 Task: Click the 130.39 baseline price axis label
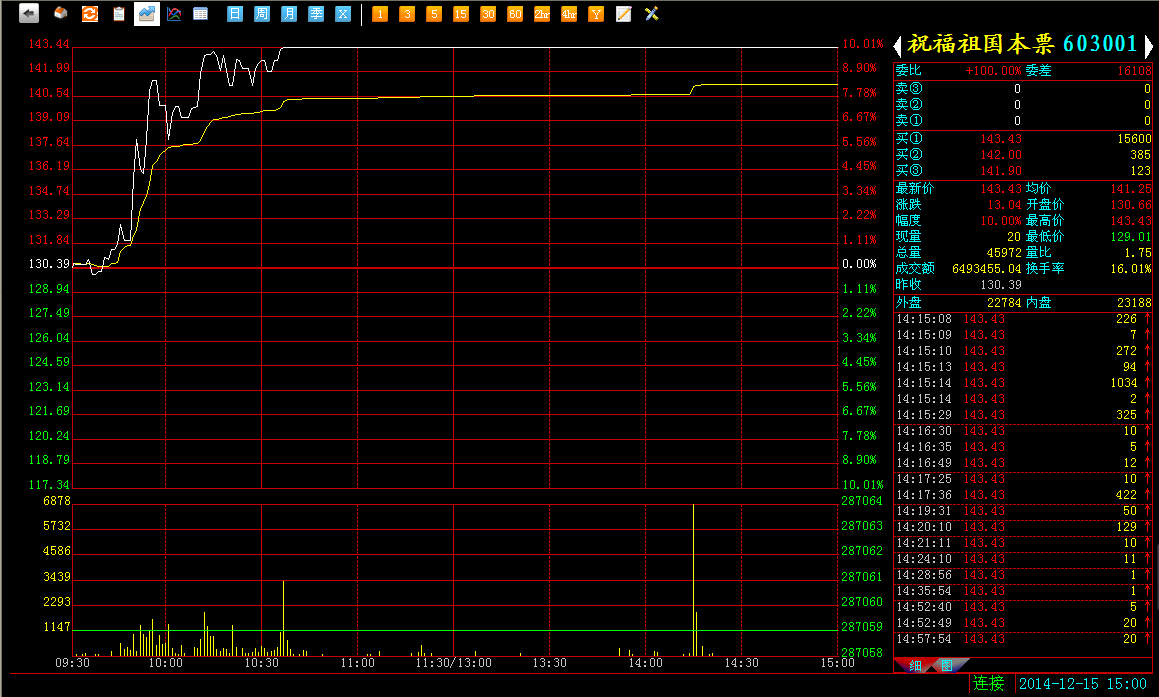point(49,264)
